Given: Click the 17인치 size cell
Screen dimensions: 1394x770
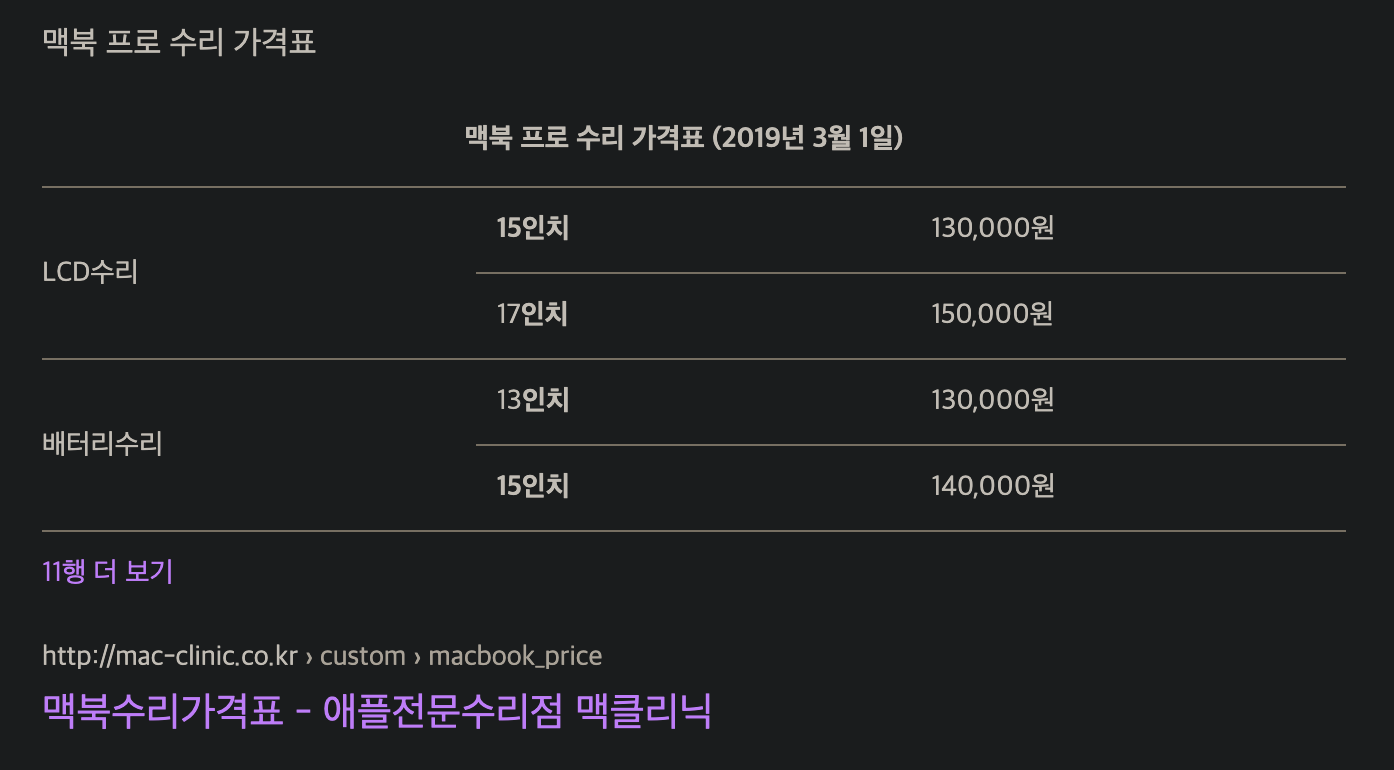Looking at the screenshot, I should 532,315.
